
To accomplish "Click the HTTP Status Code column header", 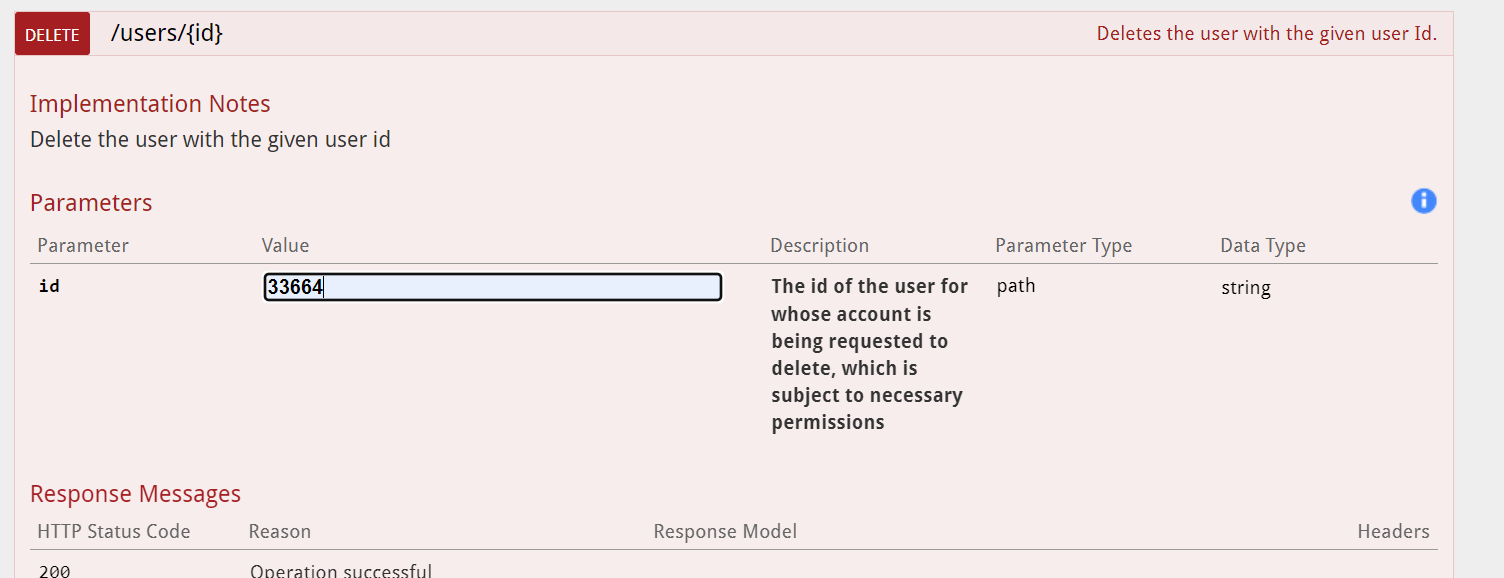I will click(x=113, y=532).
